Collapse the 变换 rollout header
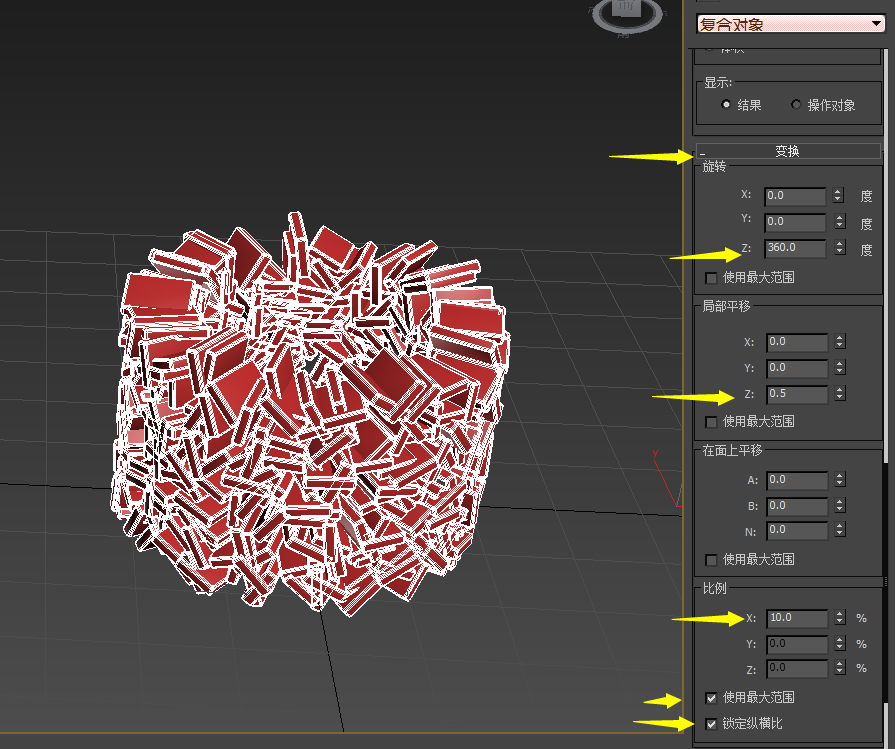The width and height of the screenshot is (895, 749). click(x=787, y=152)
